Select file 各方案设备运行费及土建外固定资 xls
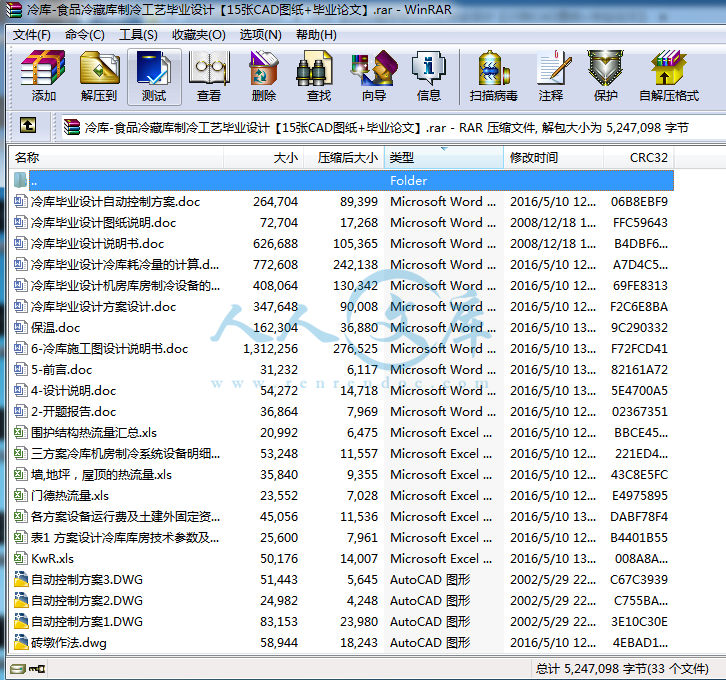 (x=125, y=516)
